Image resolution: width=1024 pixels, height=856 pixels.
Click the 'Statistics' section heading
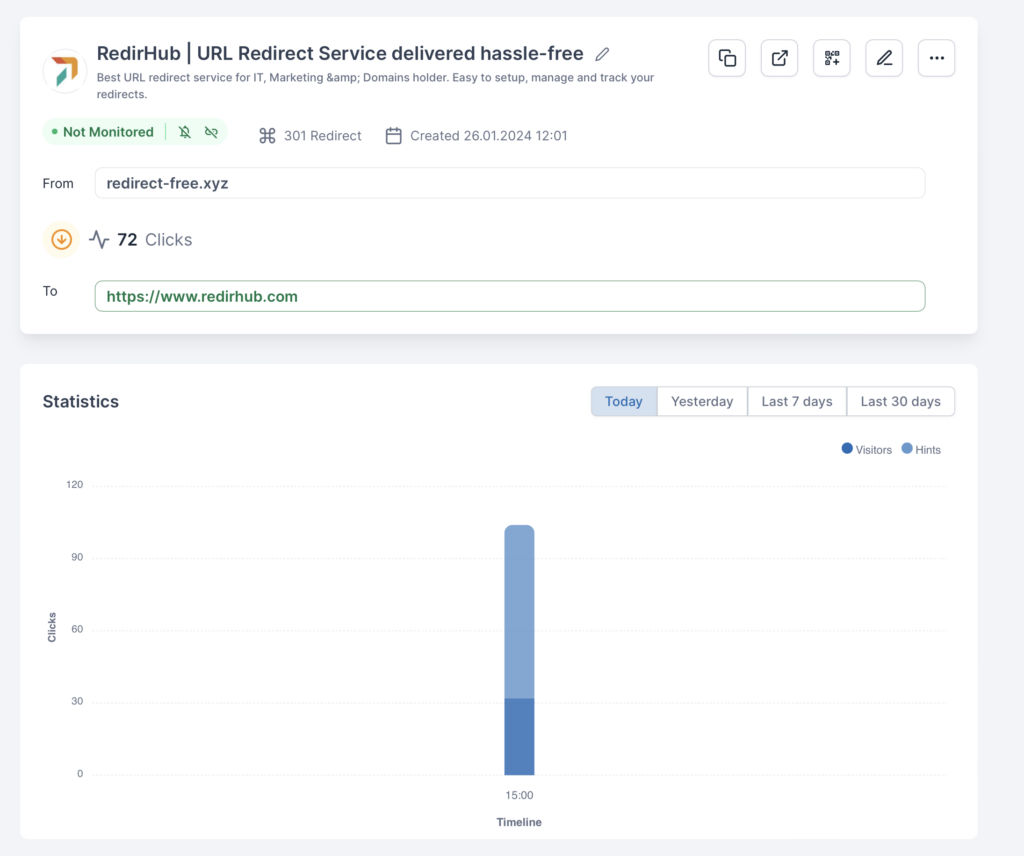81,402
